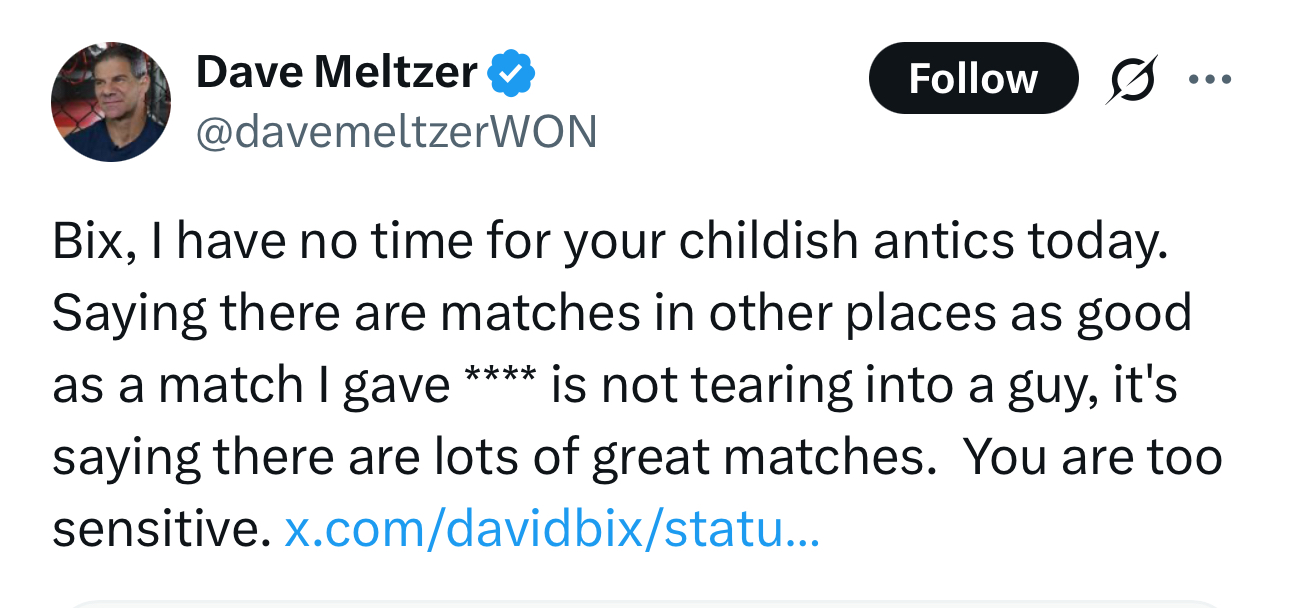Click the word "sensitive." in the post
1290x608 pixels.
pyautogui.click(x=162, y=529)
